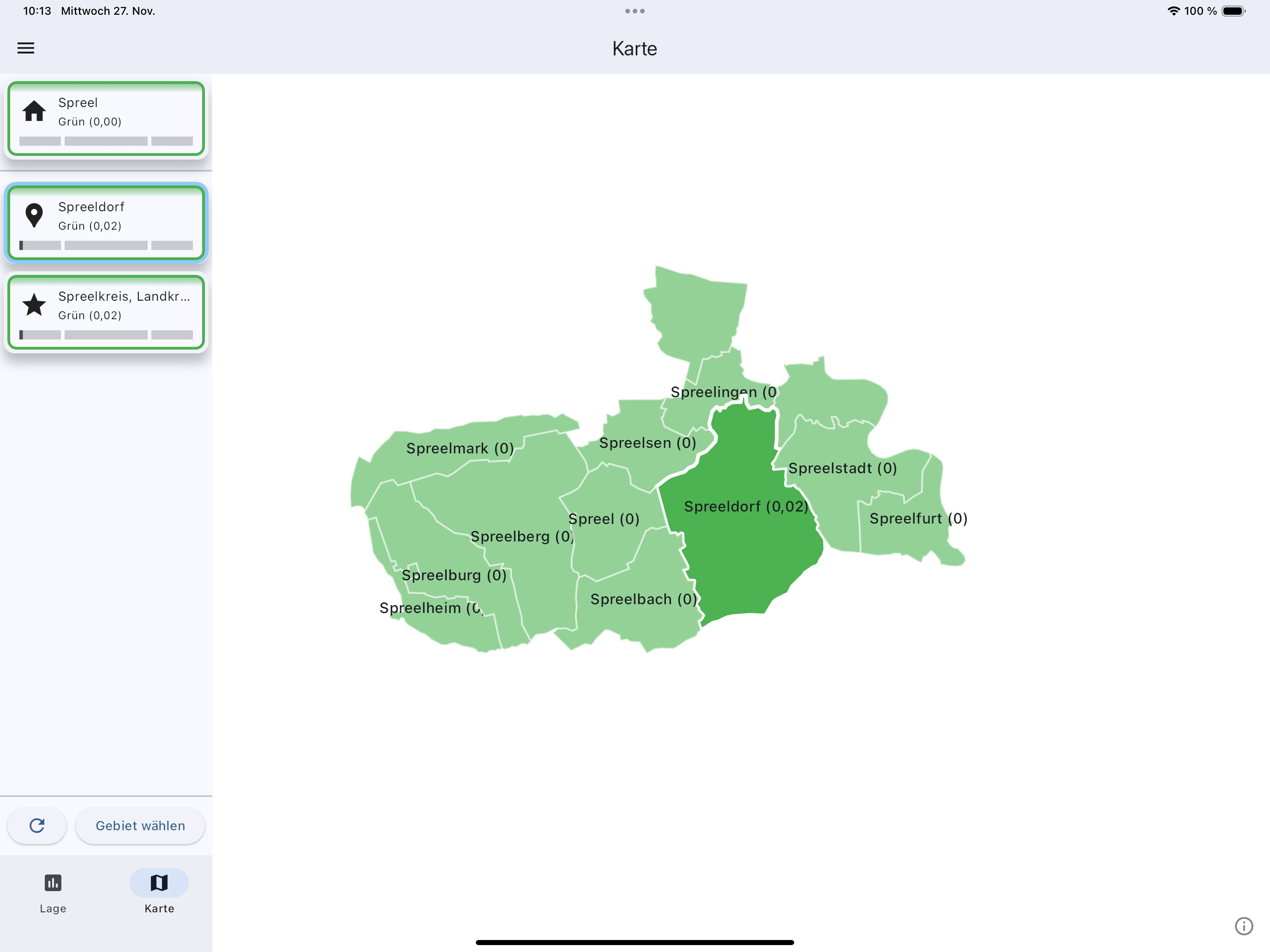Click the Spreel card progress bar
This screenshot has width=1270, height=952.
106,141
